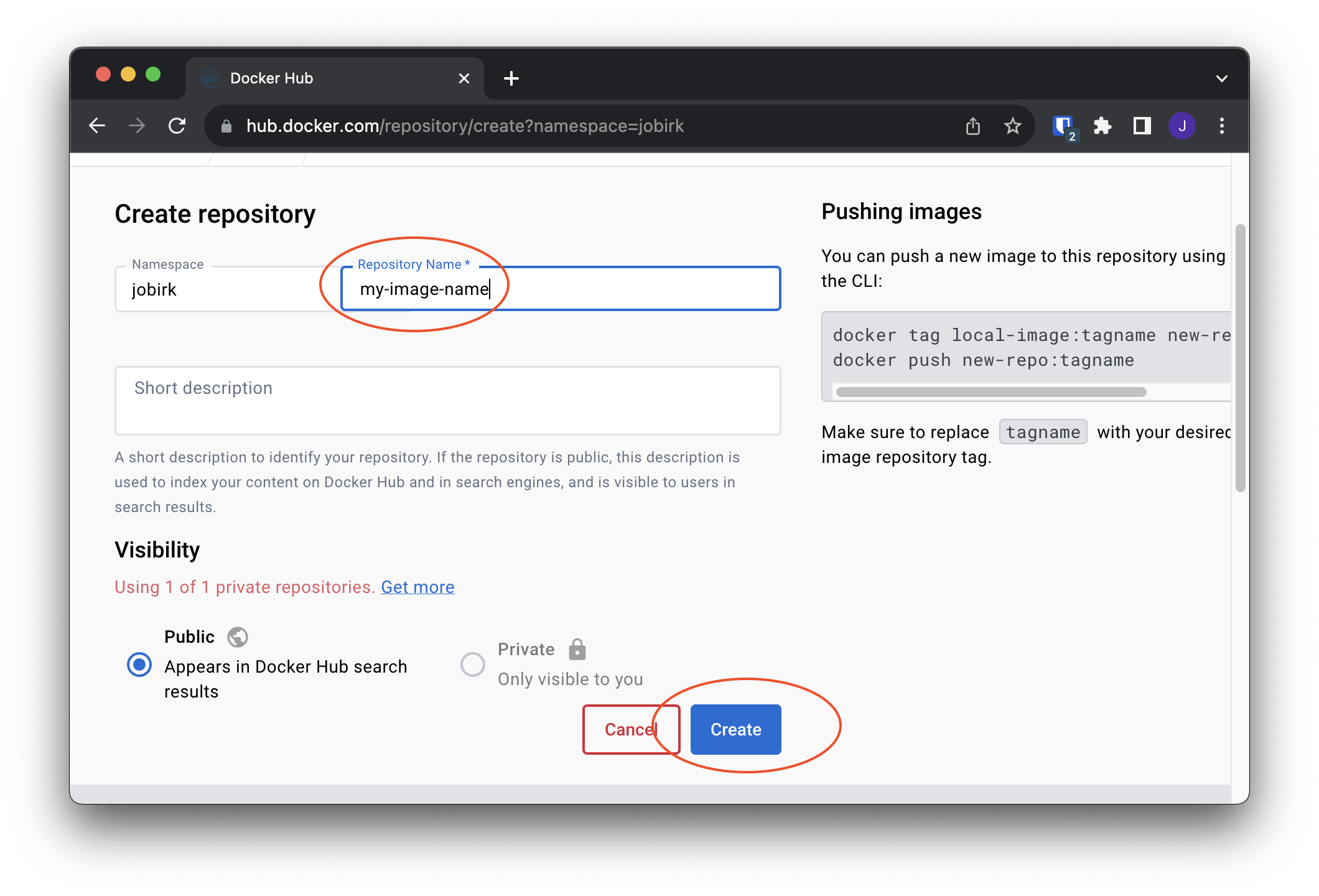Click the Namespace field showing jobirk
The image size is (1319, 896).
point(224,289)
